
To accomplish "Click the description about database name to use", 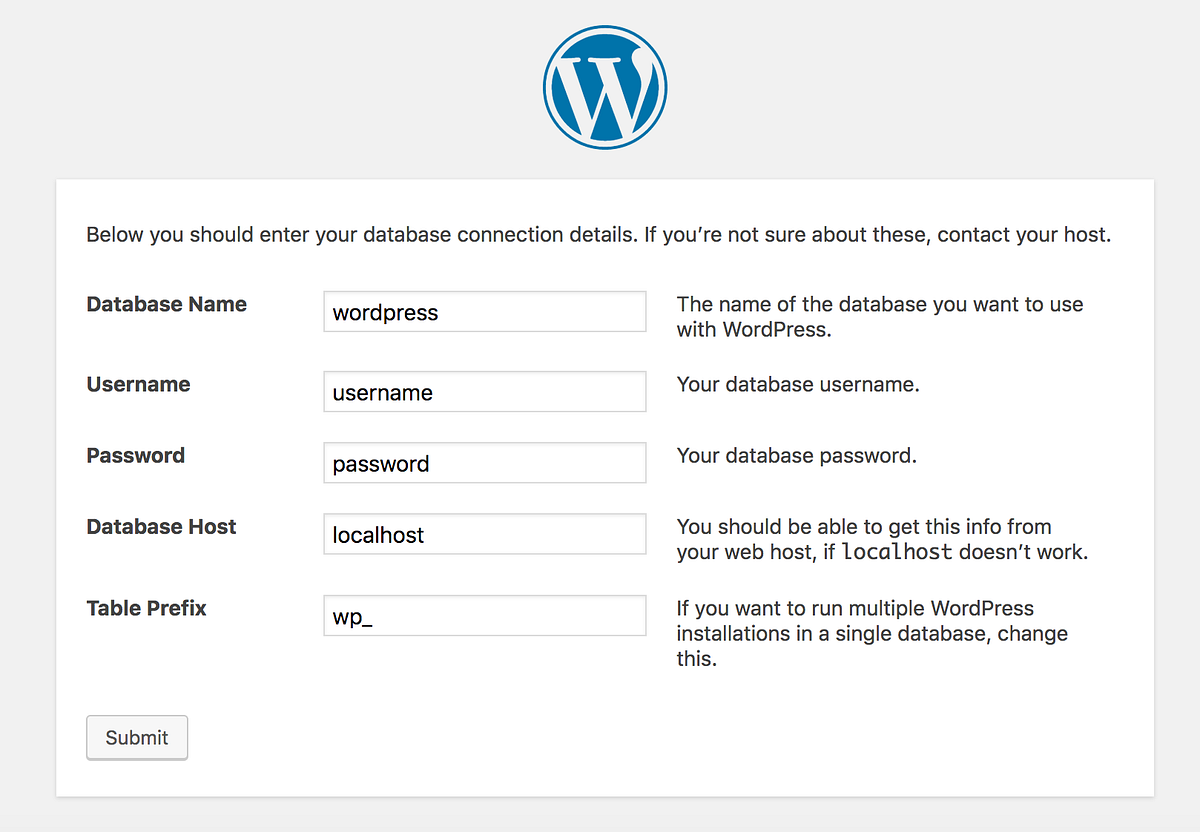I will (x=880, y=316).
